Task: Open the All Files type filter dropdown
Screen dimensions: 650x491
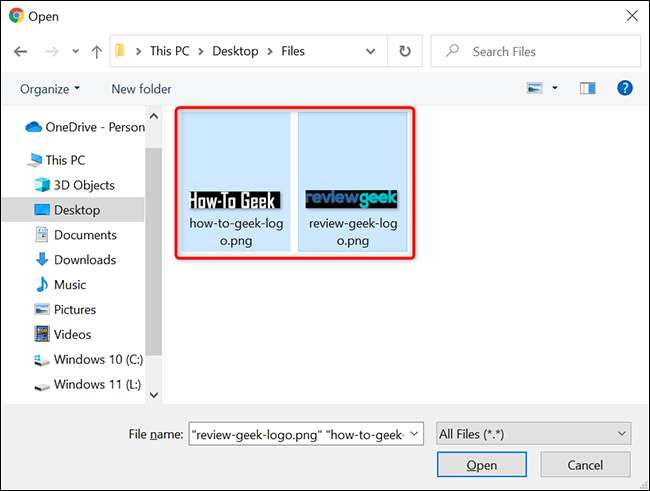Action: [534, 434]
